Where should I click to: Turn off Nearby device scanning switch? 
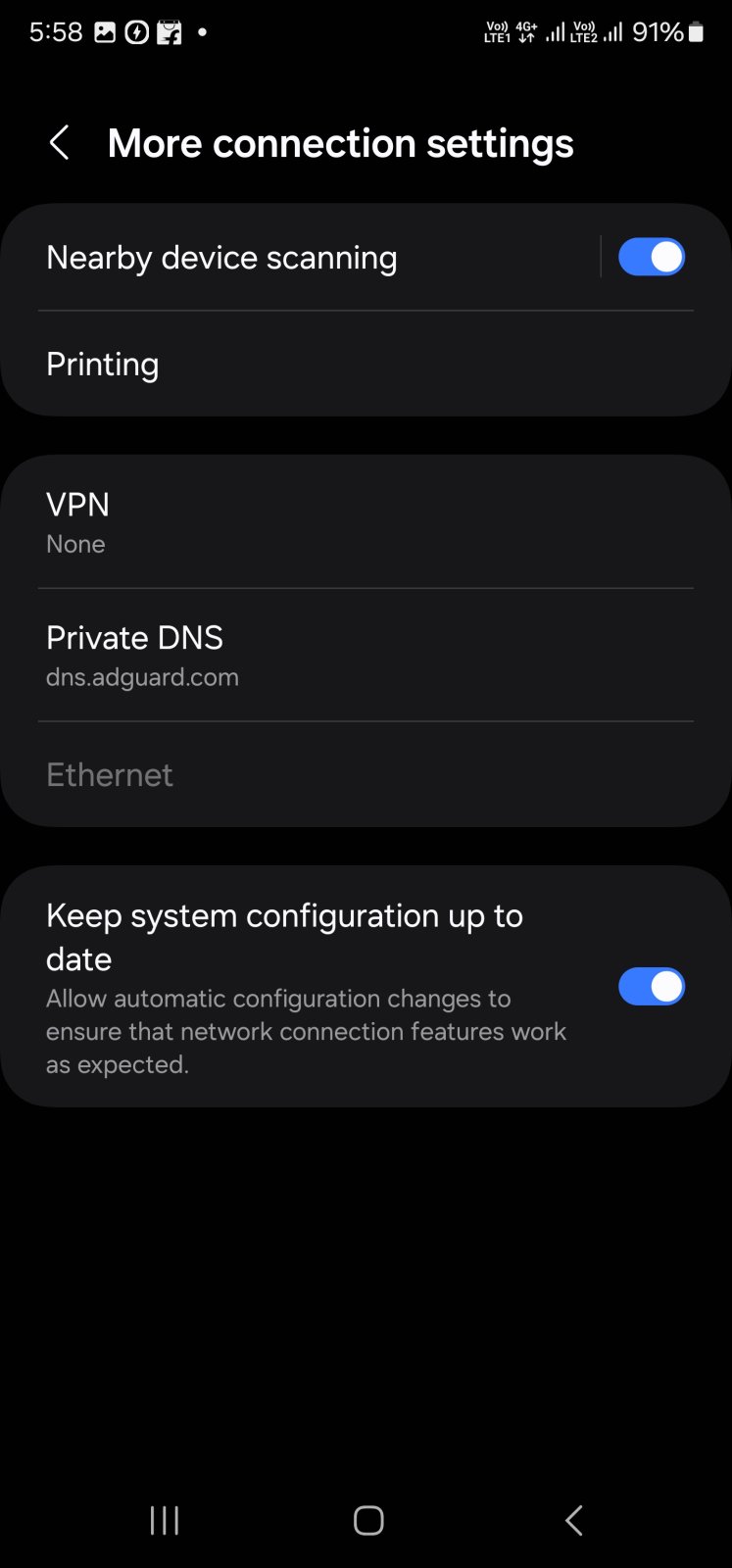651,258
